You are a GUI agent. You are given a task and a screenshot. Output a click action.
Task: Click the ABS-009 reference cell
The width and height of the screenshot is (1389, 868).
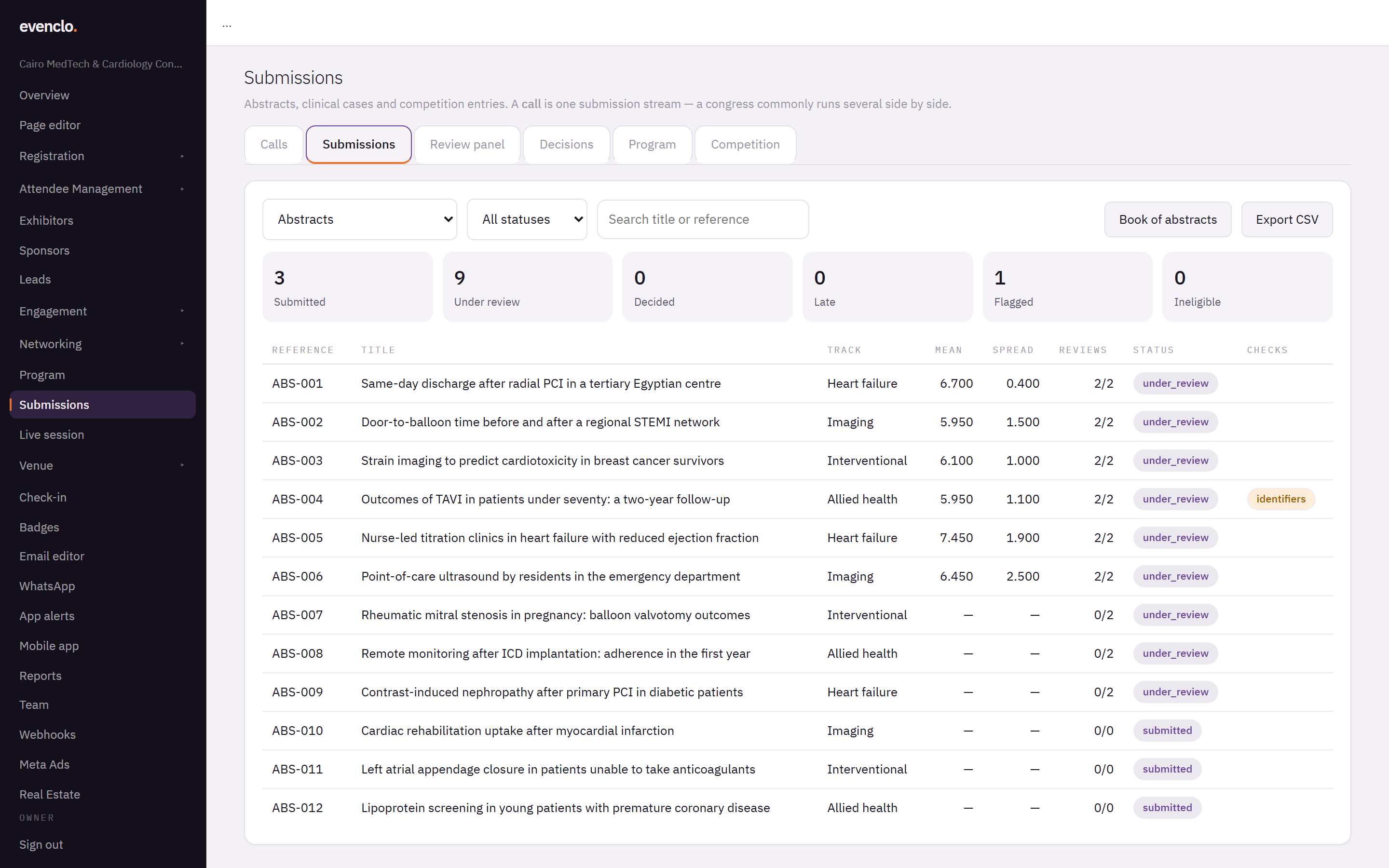[297, 692]
